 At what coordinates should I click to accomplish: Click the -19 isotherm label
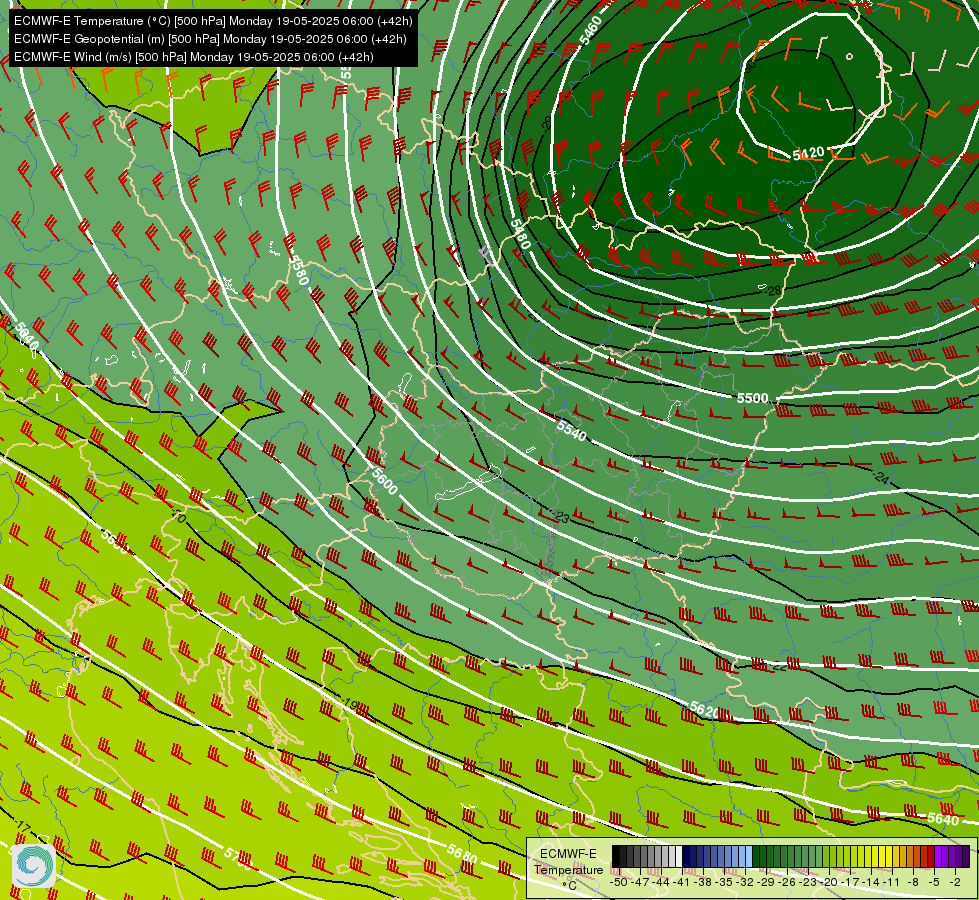click(x=350, y=705)
